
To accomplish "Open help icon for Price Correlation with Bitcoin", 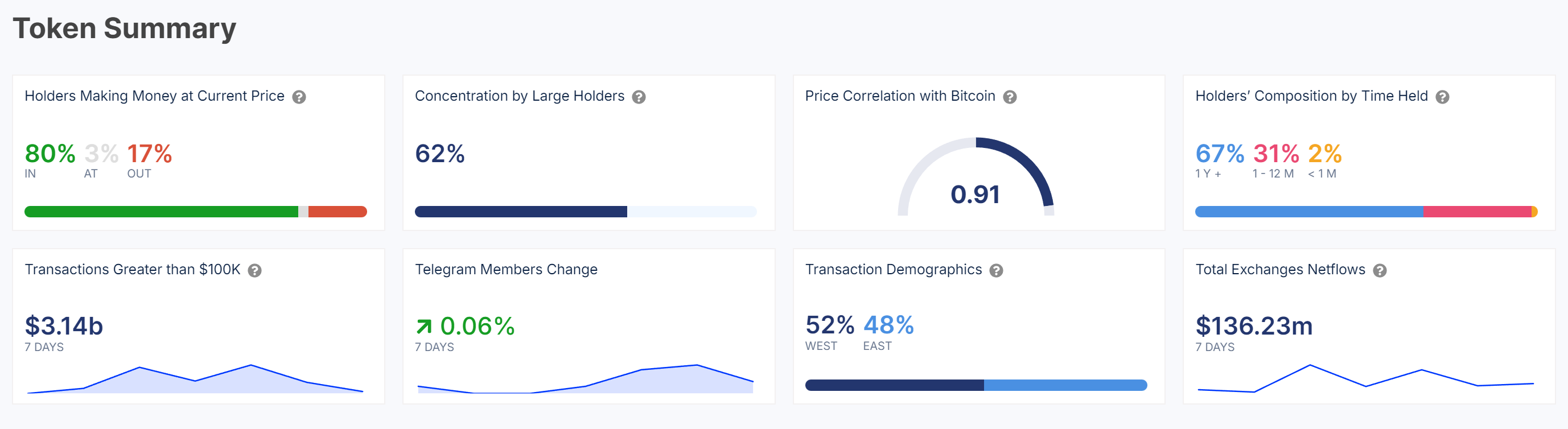I will point(1010,97).
